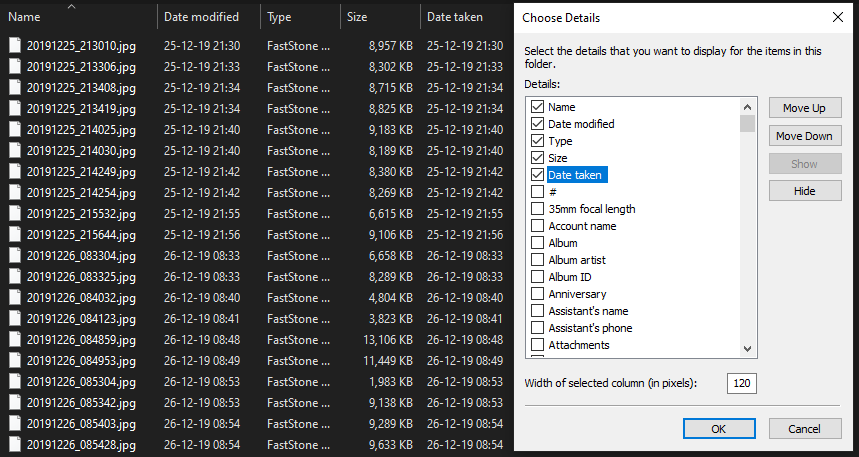Uncheck the Date modified checkbox
859x457 pixels.
(537, 124)
